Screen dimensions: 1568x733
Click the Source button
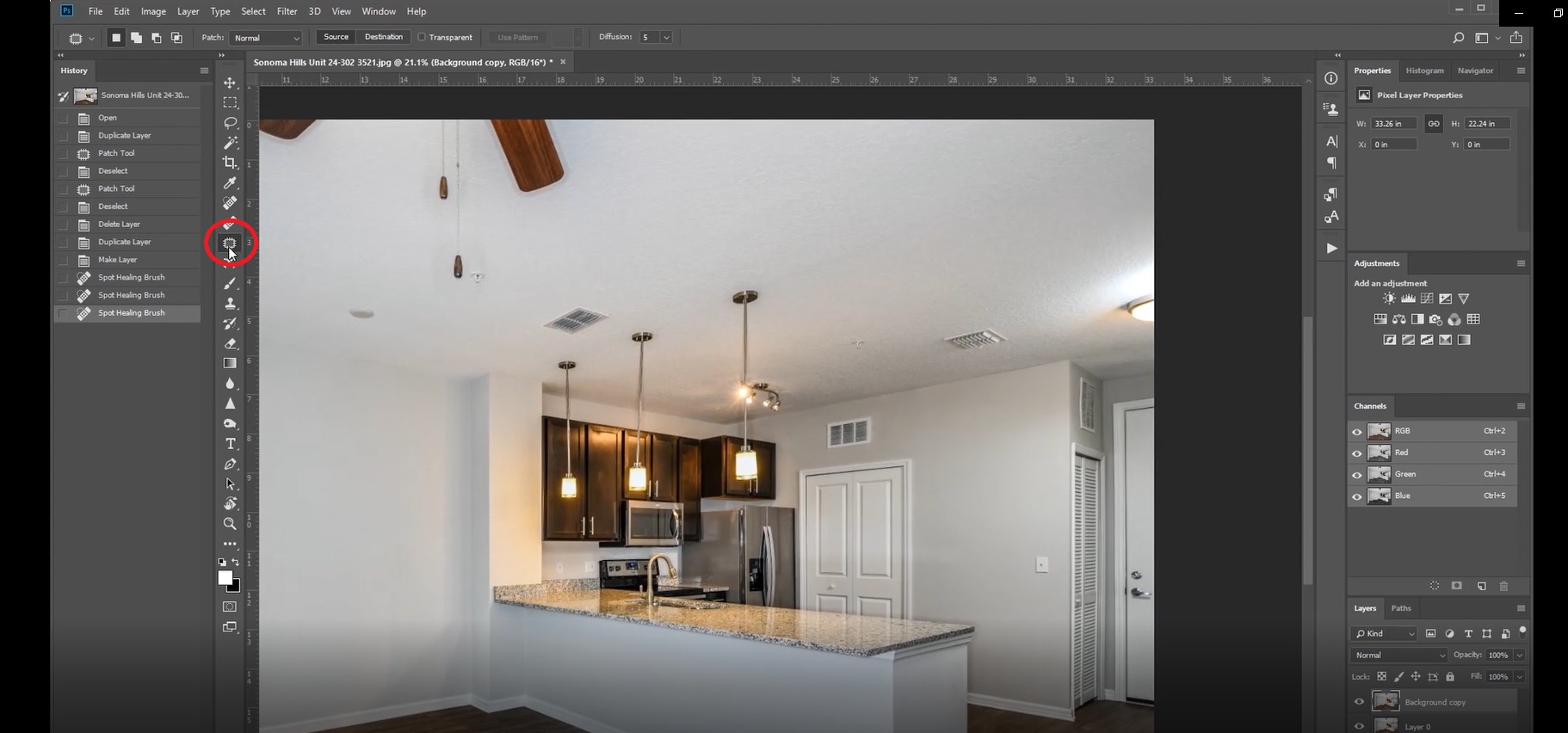[336, 37]
